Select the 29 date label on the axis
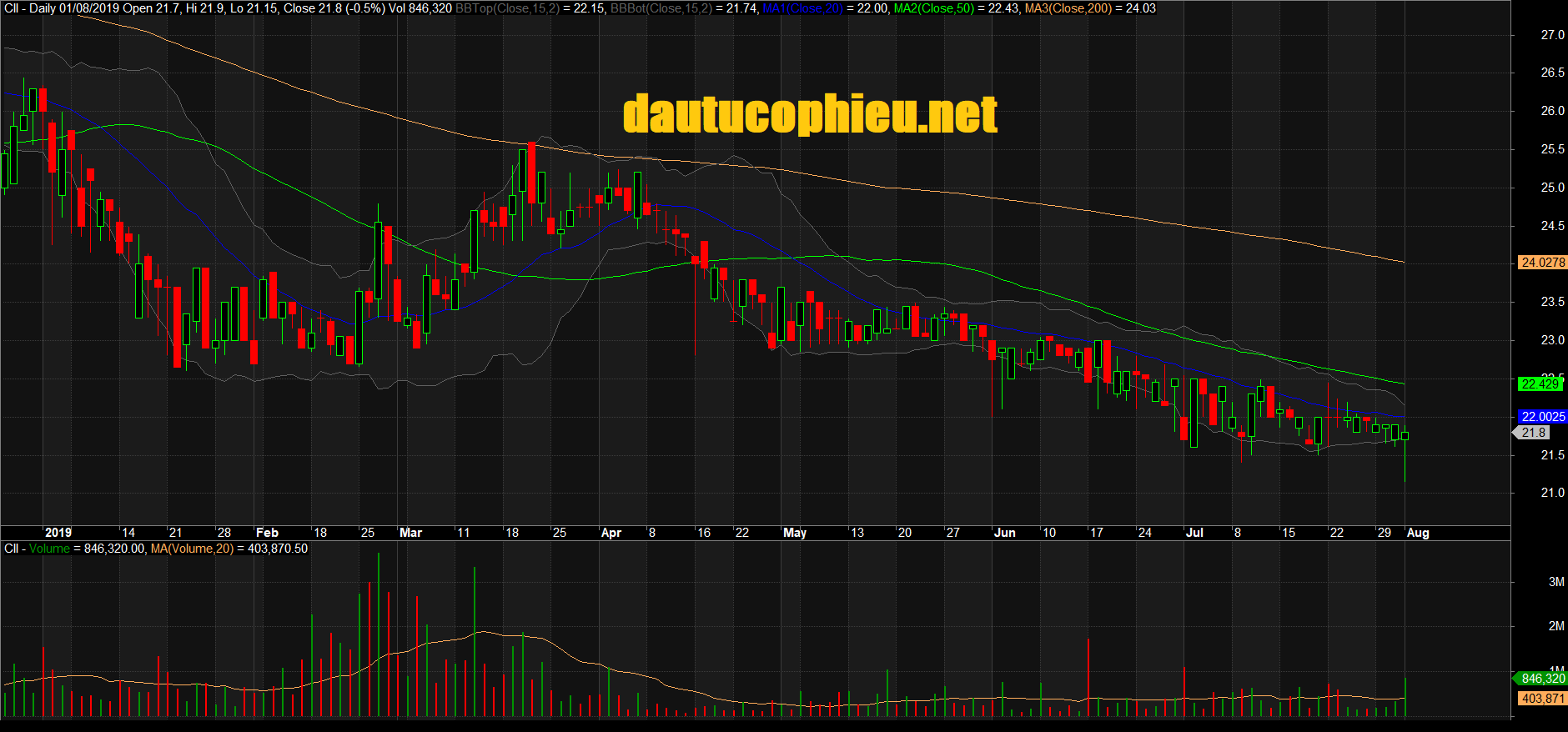This screenshot has width=1568, height=732. point(1385,533)
